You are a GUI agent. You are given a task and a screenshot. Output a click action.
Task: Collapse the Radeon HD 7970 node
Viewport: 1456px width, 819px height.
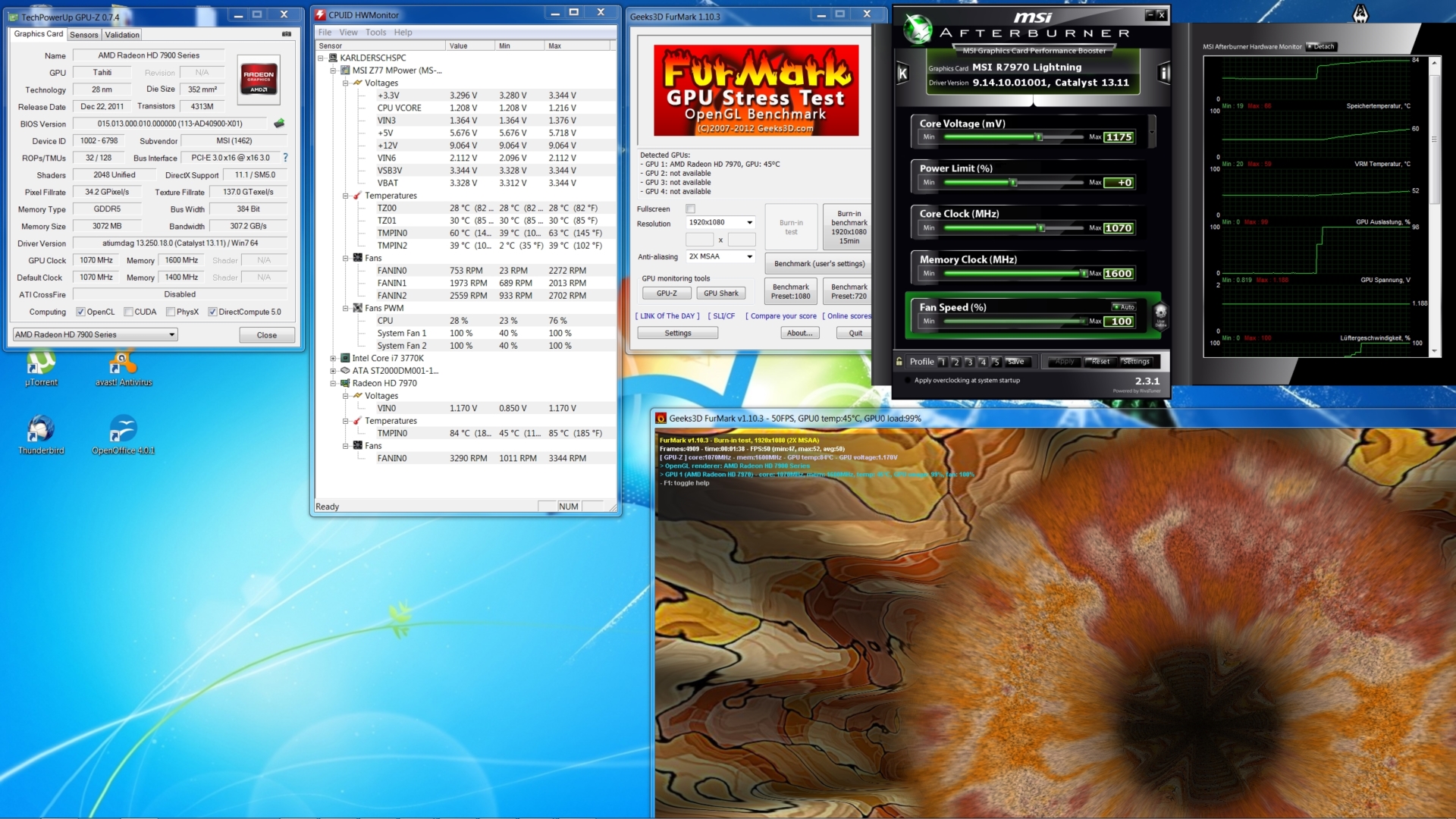click(x=333, y=383)
